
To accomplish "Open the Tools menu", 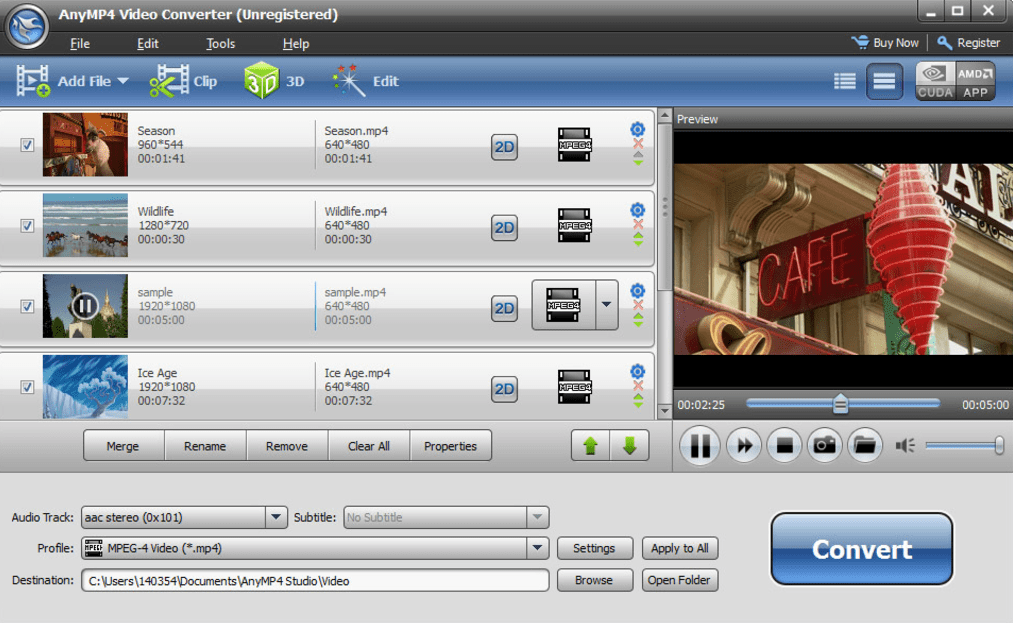I will 220,44.
